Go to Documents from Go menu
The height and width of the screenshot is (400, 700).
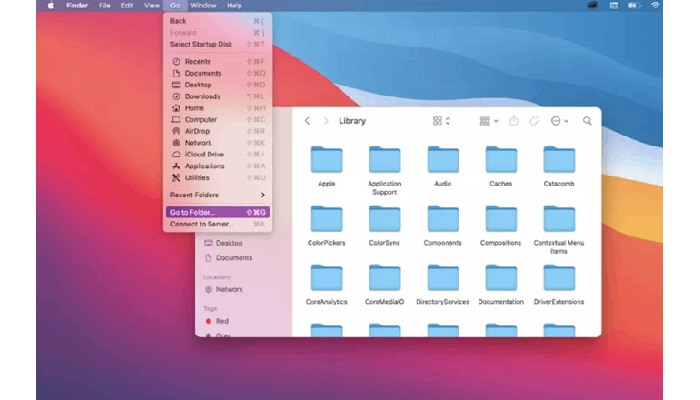coord(217,73)
